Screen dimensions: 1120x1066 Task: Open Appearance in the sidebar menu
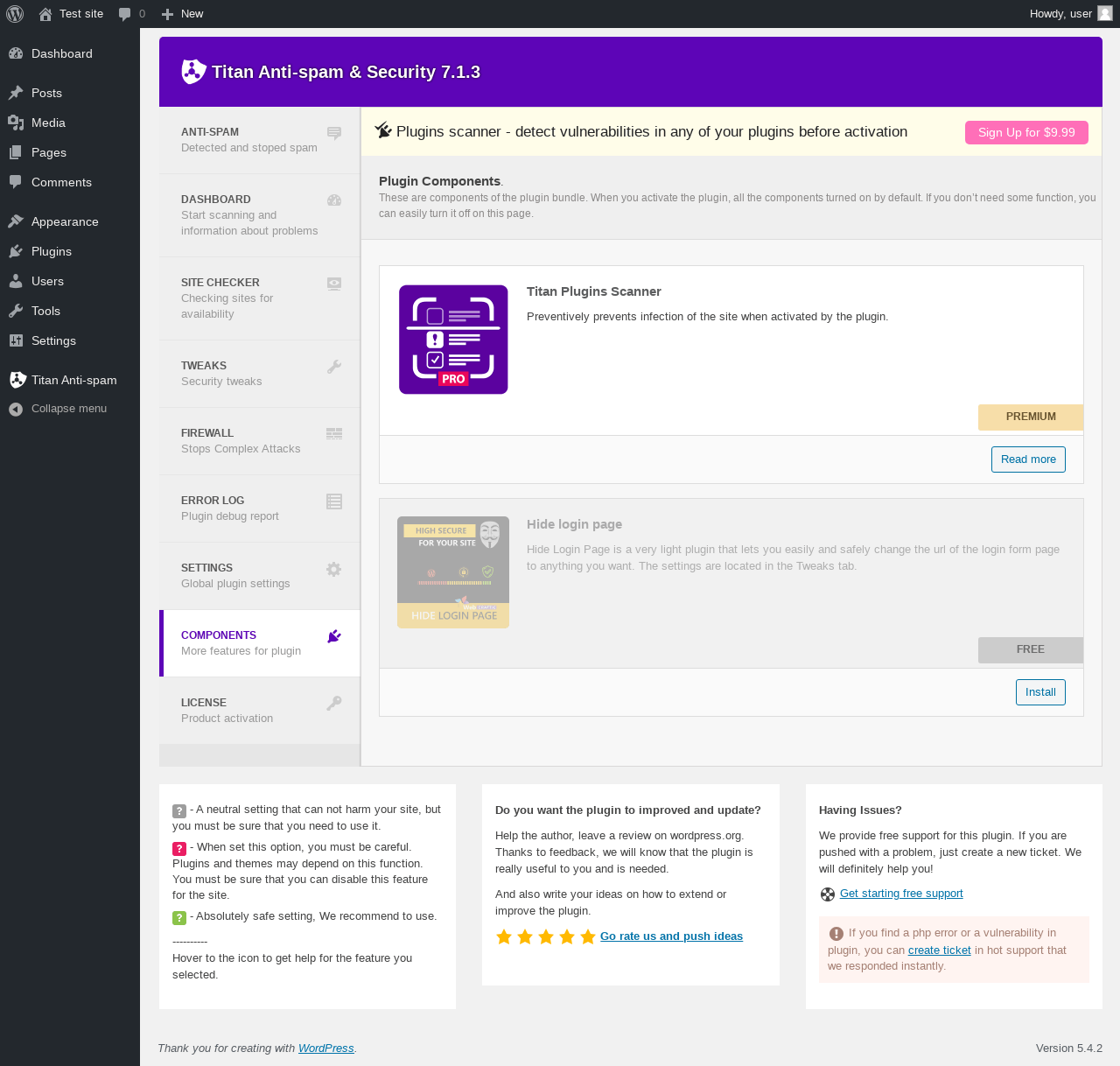[x=70, y=221]
